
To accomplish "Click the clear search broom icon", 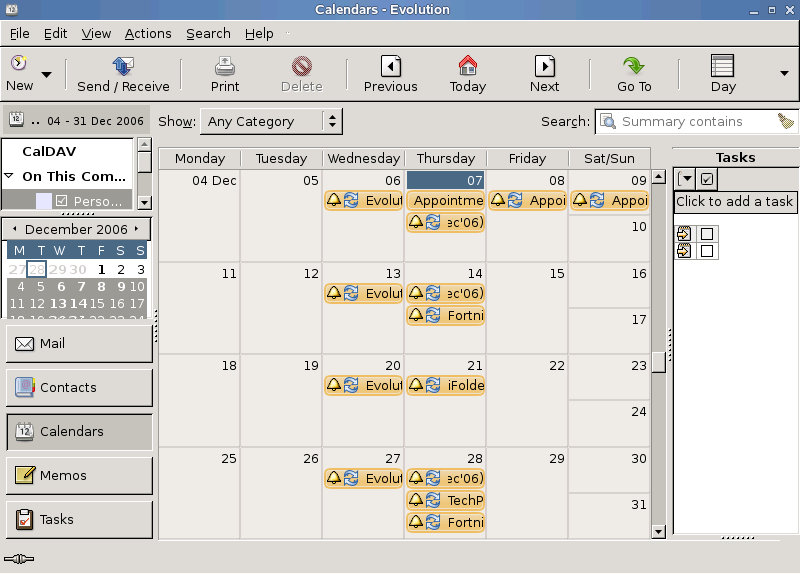I will (786, 121).
